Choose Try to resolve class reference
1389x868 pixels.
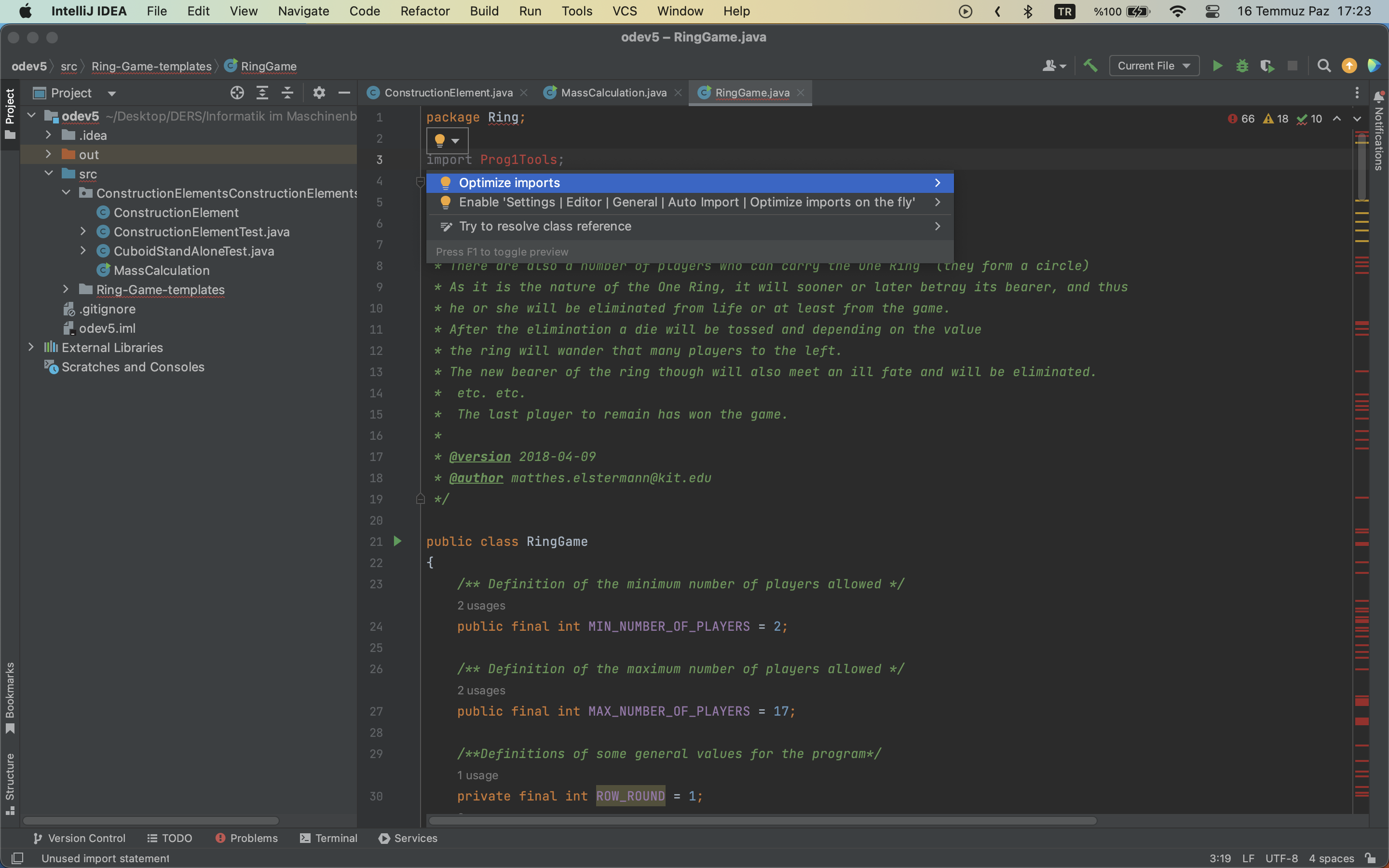pyautogui.click(x=690, y=226)
